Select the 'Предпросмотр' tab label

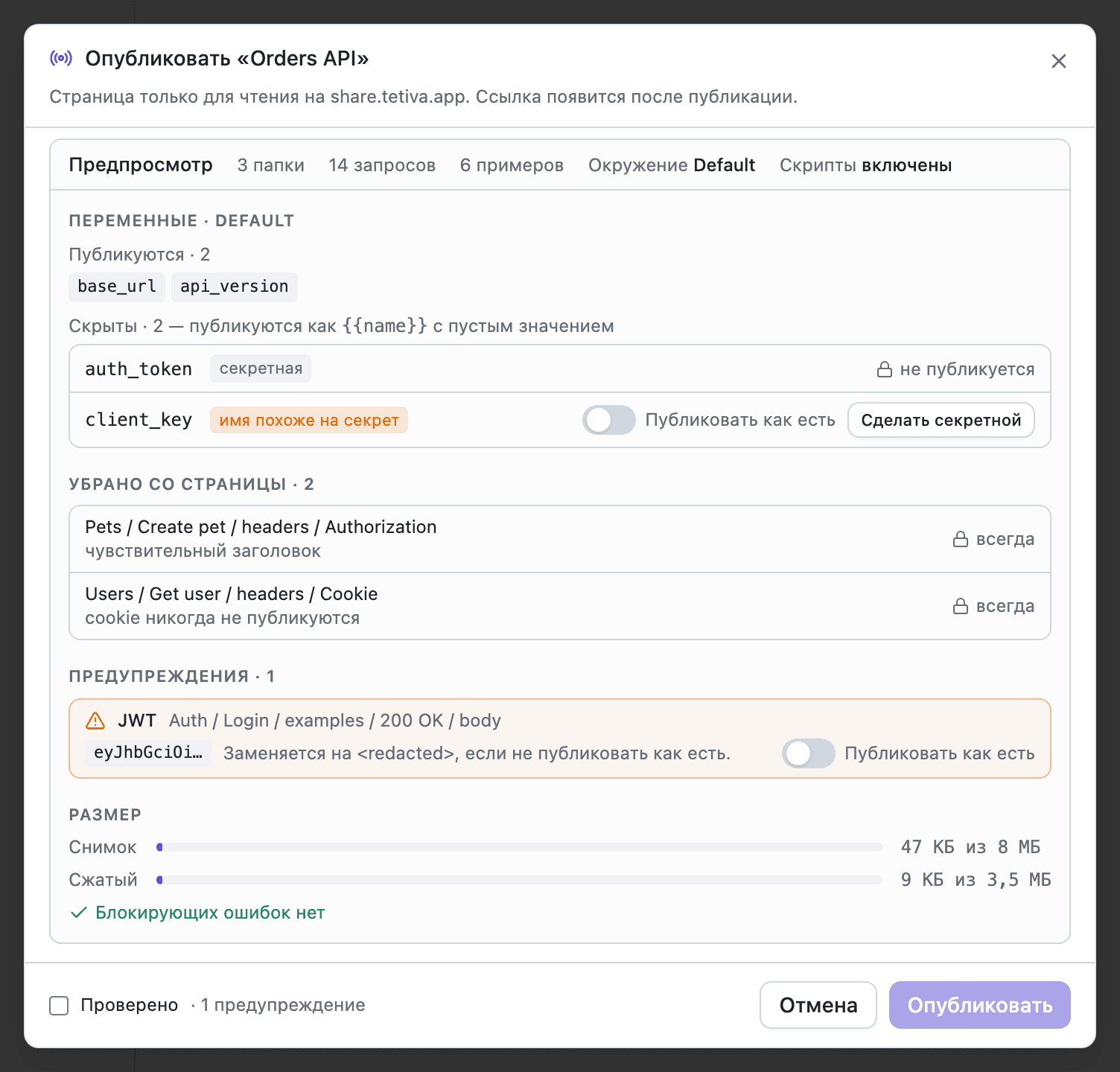click(x=141, y=165)
